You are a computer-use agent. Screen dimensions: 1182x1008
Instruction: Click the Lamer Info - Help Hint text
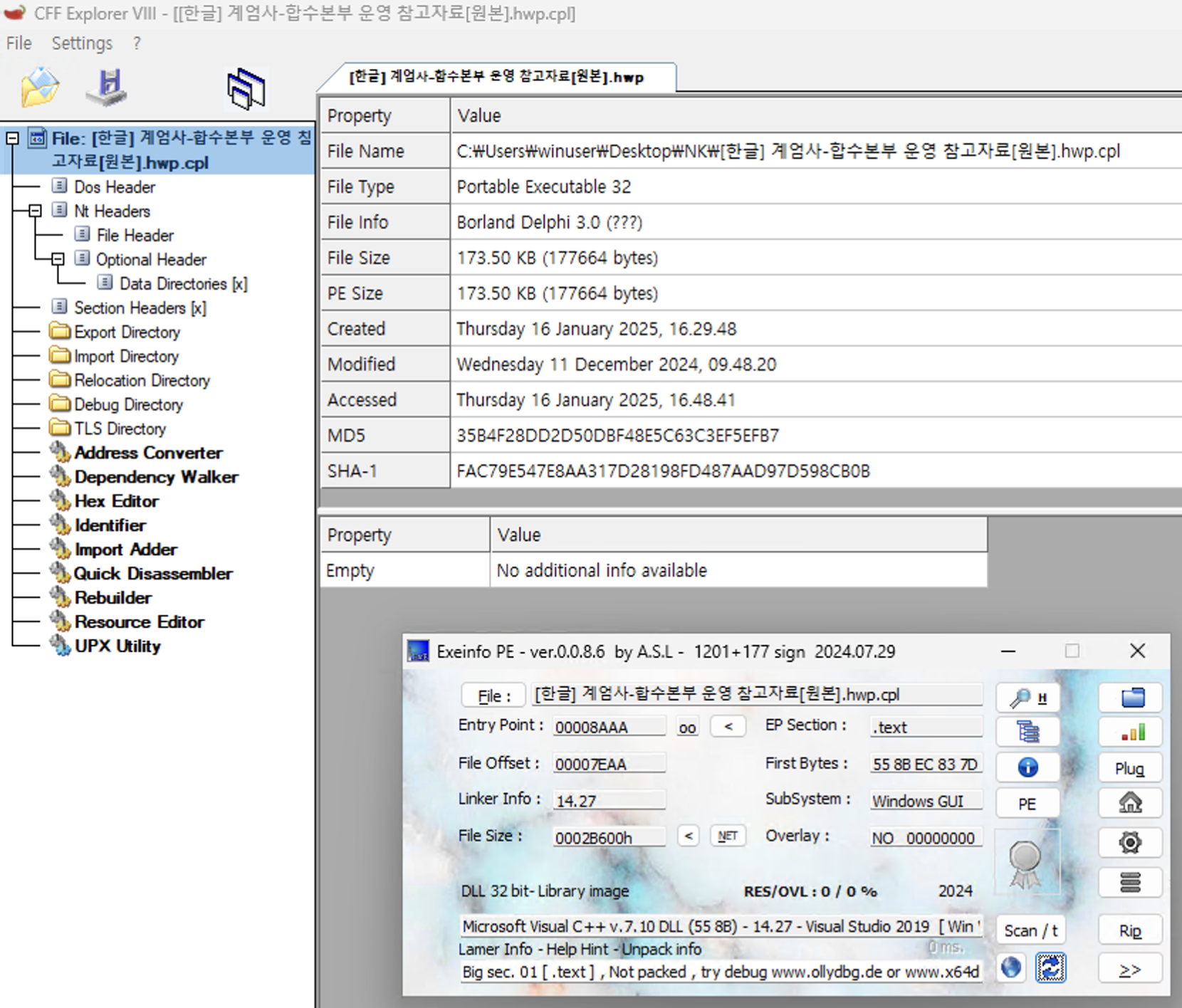(581, 949)
